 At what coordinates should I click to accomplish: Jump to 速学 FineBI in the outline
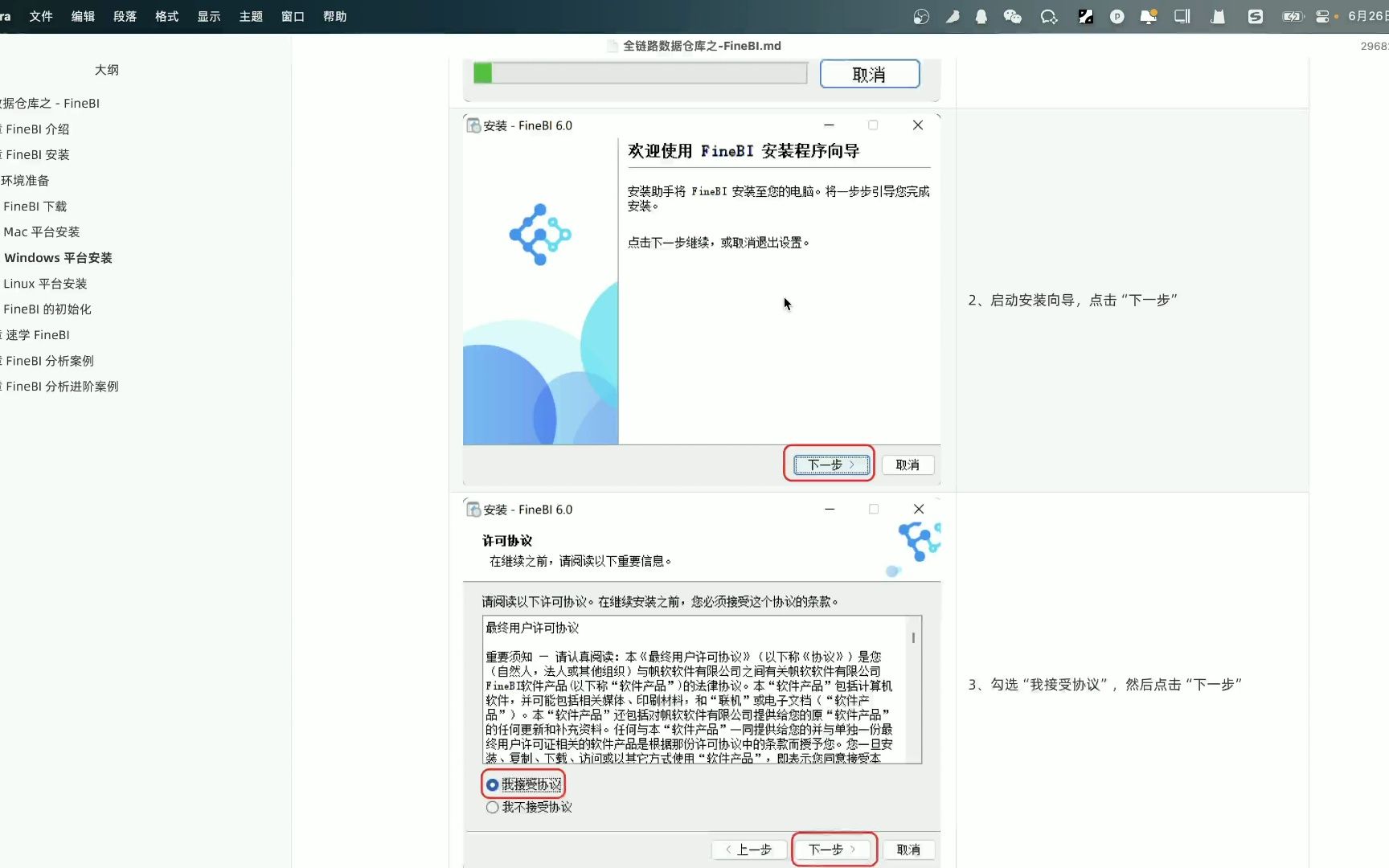point(37,335)
